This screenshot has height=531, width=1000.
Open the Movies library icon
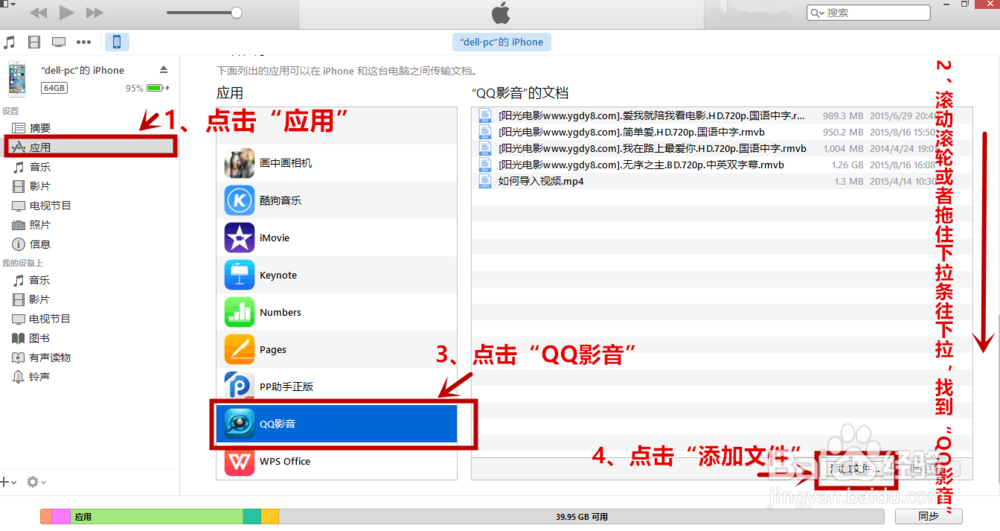pos(34,42)
